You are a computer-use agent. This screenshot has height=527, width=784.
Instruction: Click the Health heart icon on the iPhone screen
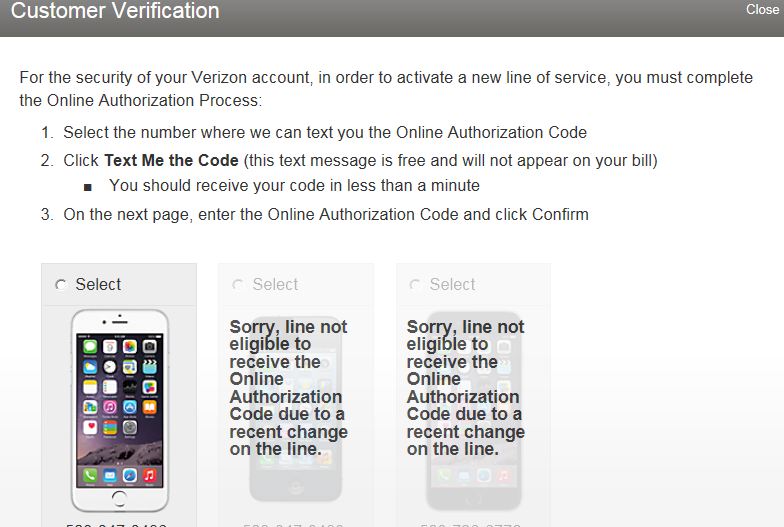[90, 428]
